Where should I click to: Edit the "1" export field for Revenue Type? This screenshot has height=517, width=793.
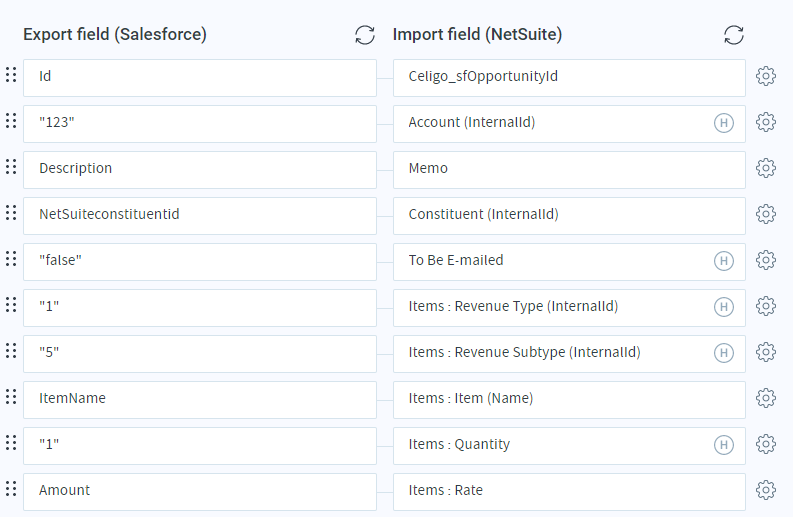(200, 308)
